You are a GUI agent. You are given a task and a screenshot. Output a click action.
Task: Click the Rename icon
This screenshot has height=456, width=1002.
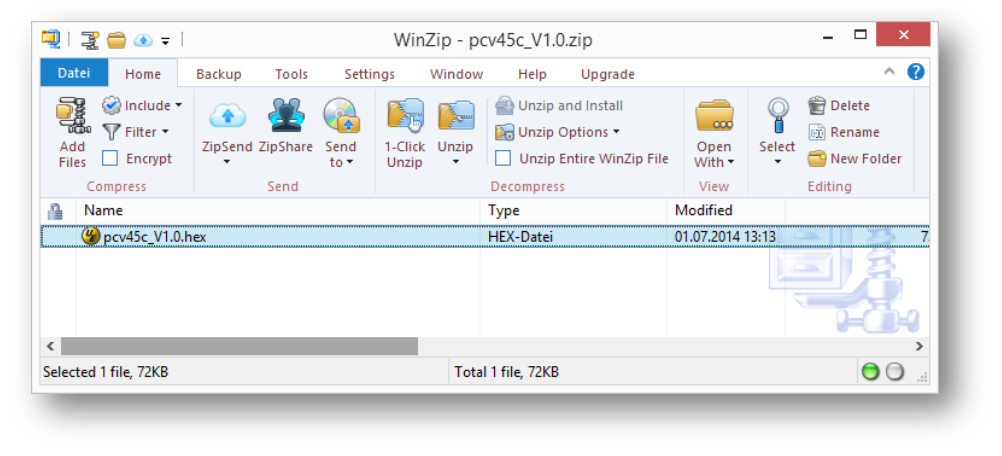pos(817,132)
